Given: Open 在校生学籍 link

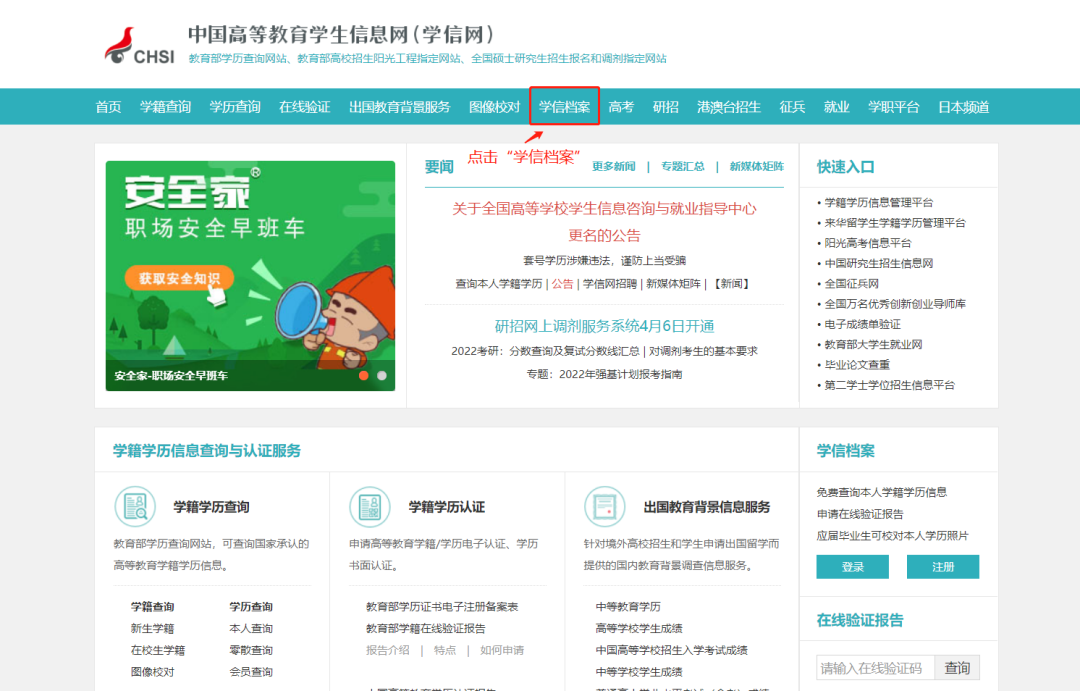Looking at the screenshot, I should (158, 650).
